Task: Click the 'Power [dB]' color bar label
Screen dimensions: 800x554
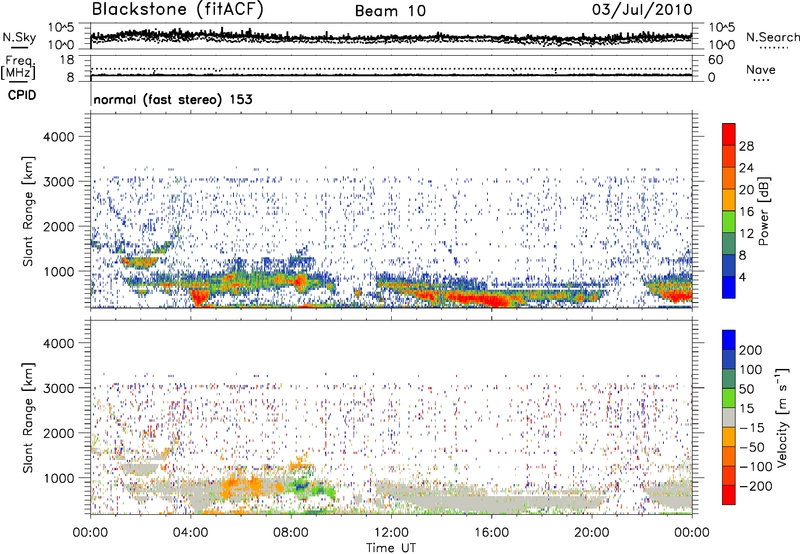Action: pyautogui.click(x=764, y=211)
